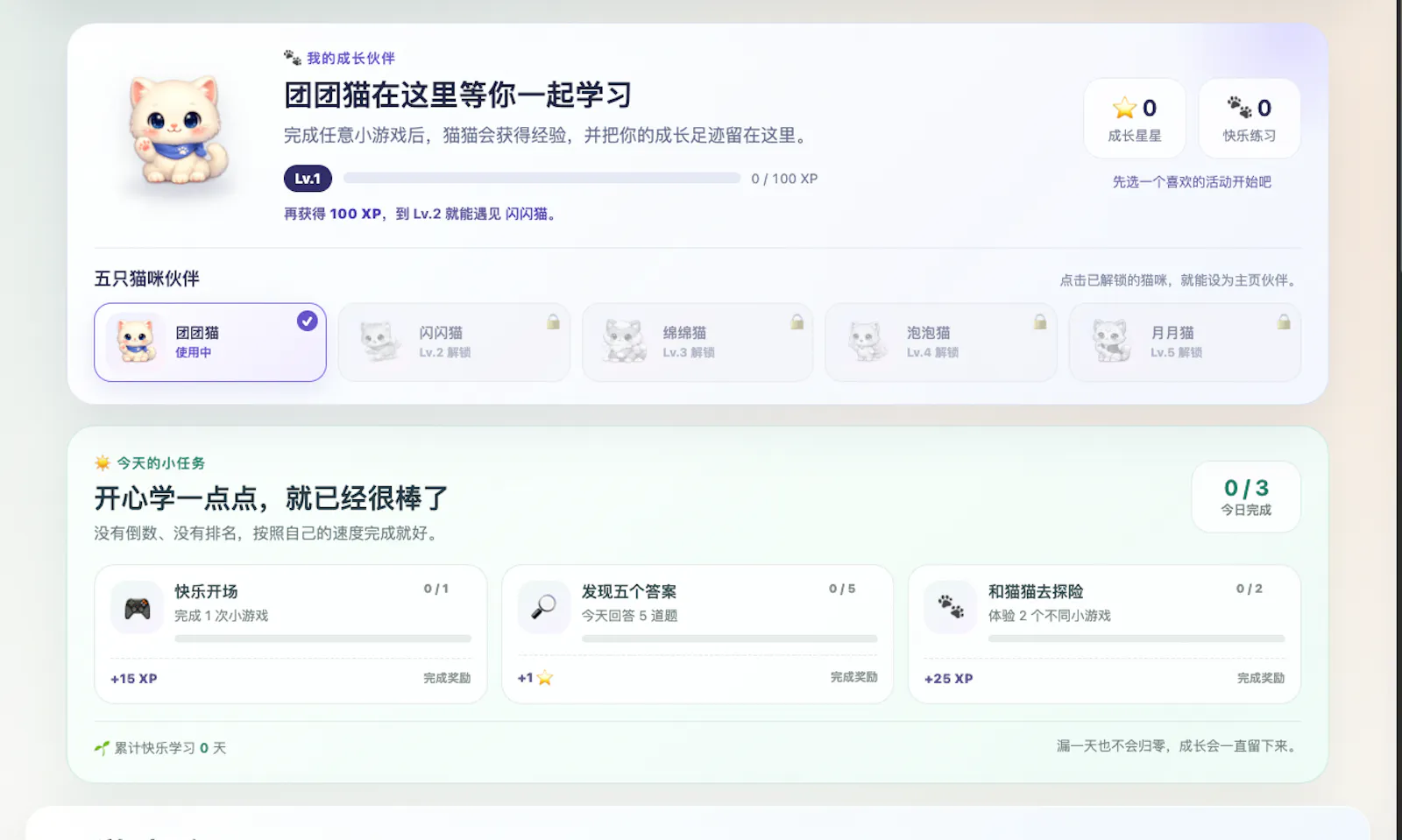Open the 快乐练习 counter card

point(1250,118)
